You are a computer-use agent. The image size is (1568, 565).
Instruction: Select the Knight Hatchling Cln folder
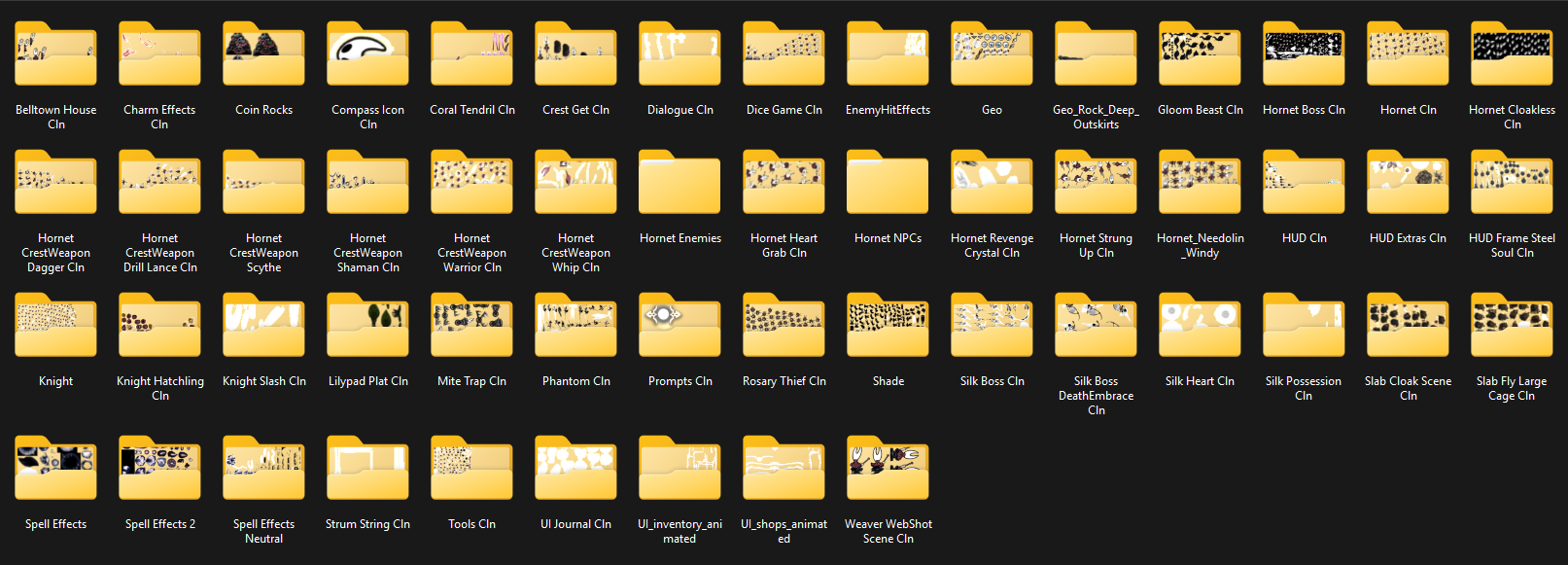159,325
